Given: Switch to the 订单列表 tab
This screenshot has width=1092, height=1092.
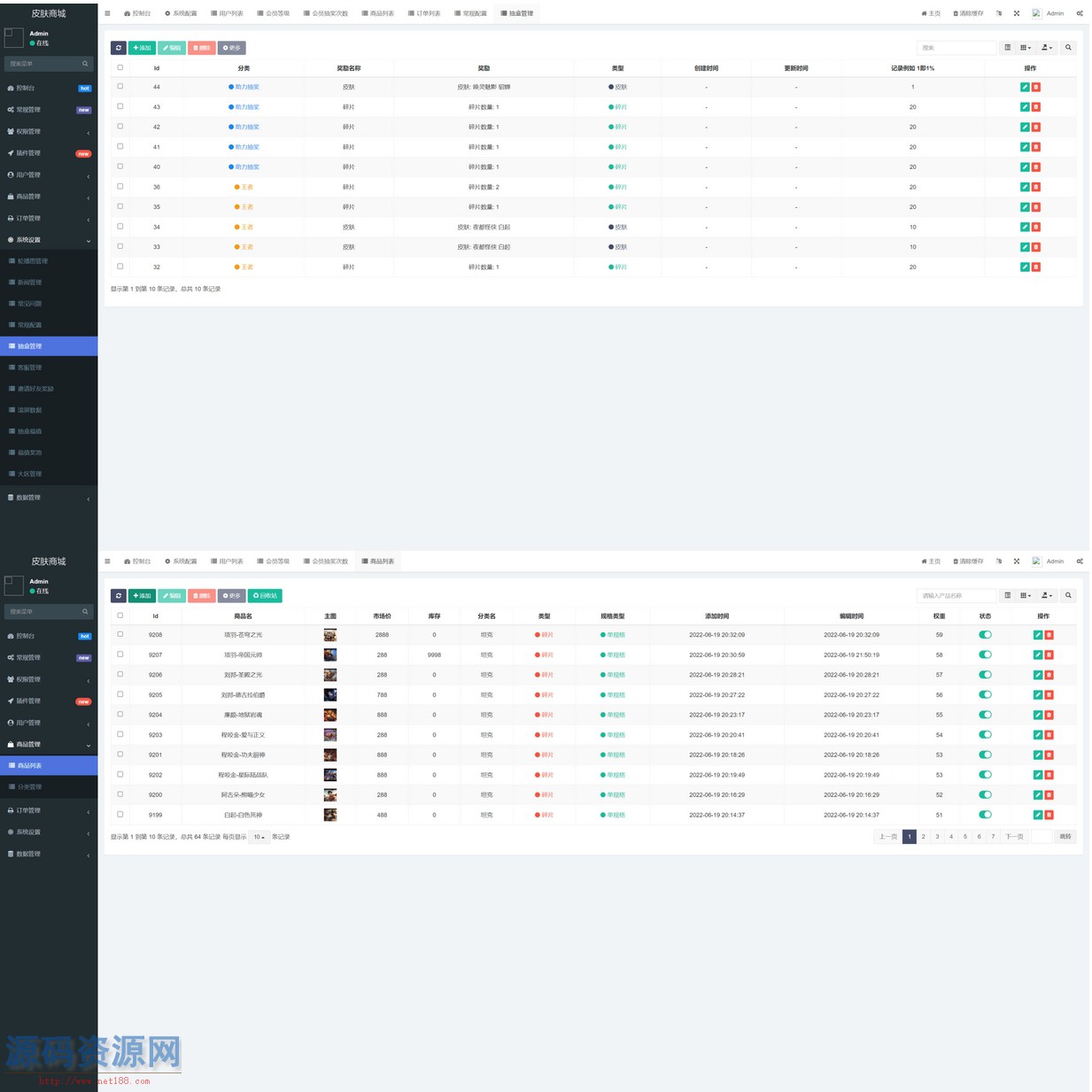Looking at the screenshot, I should [424, 13].
